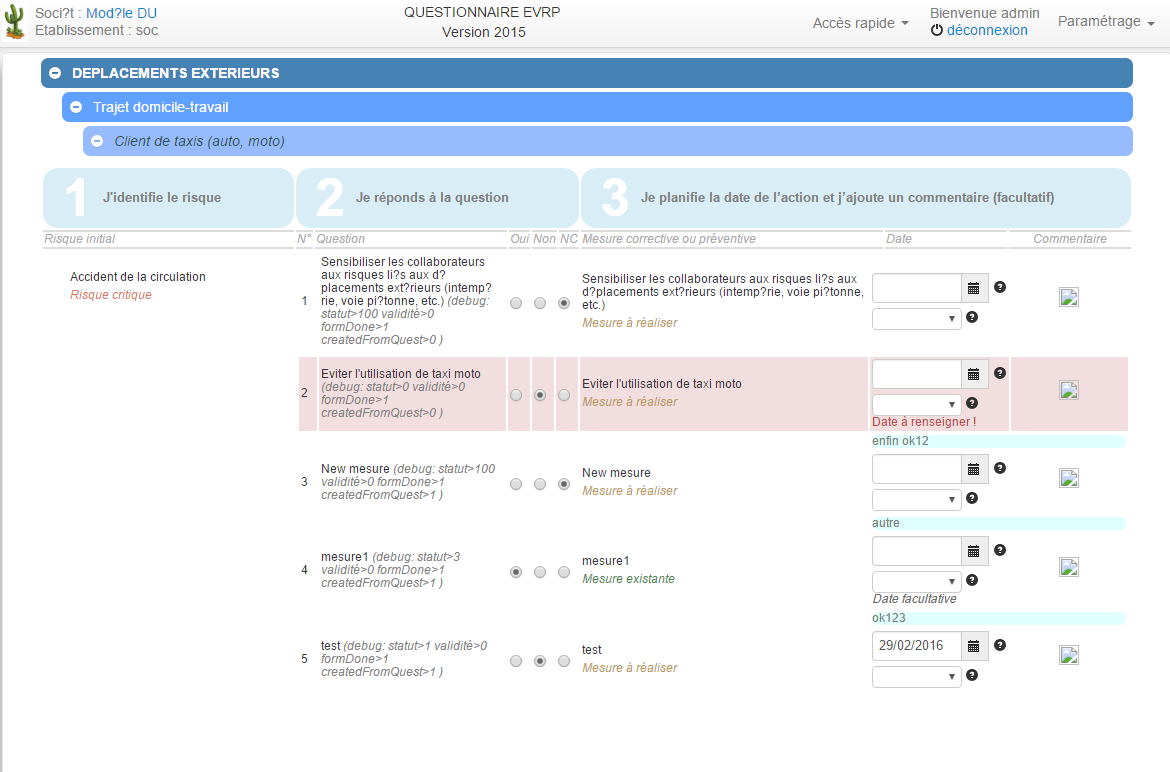Select Oui for Eviter l'utilisation de taxi moto
The image size is (1170, 772).
pyautogui.click(x=516, y=394)
